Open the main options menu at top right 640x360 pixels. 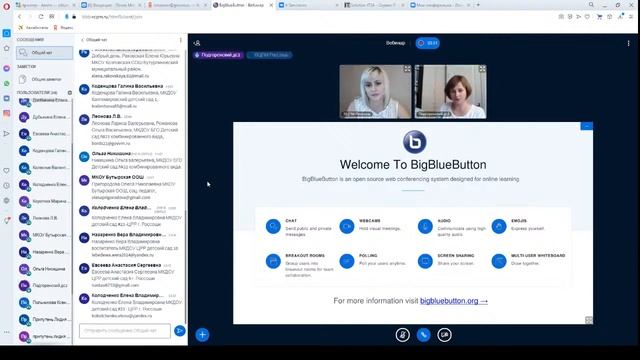628,43
